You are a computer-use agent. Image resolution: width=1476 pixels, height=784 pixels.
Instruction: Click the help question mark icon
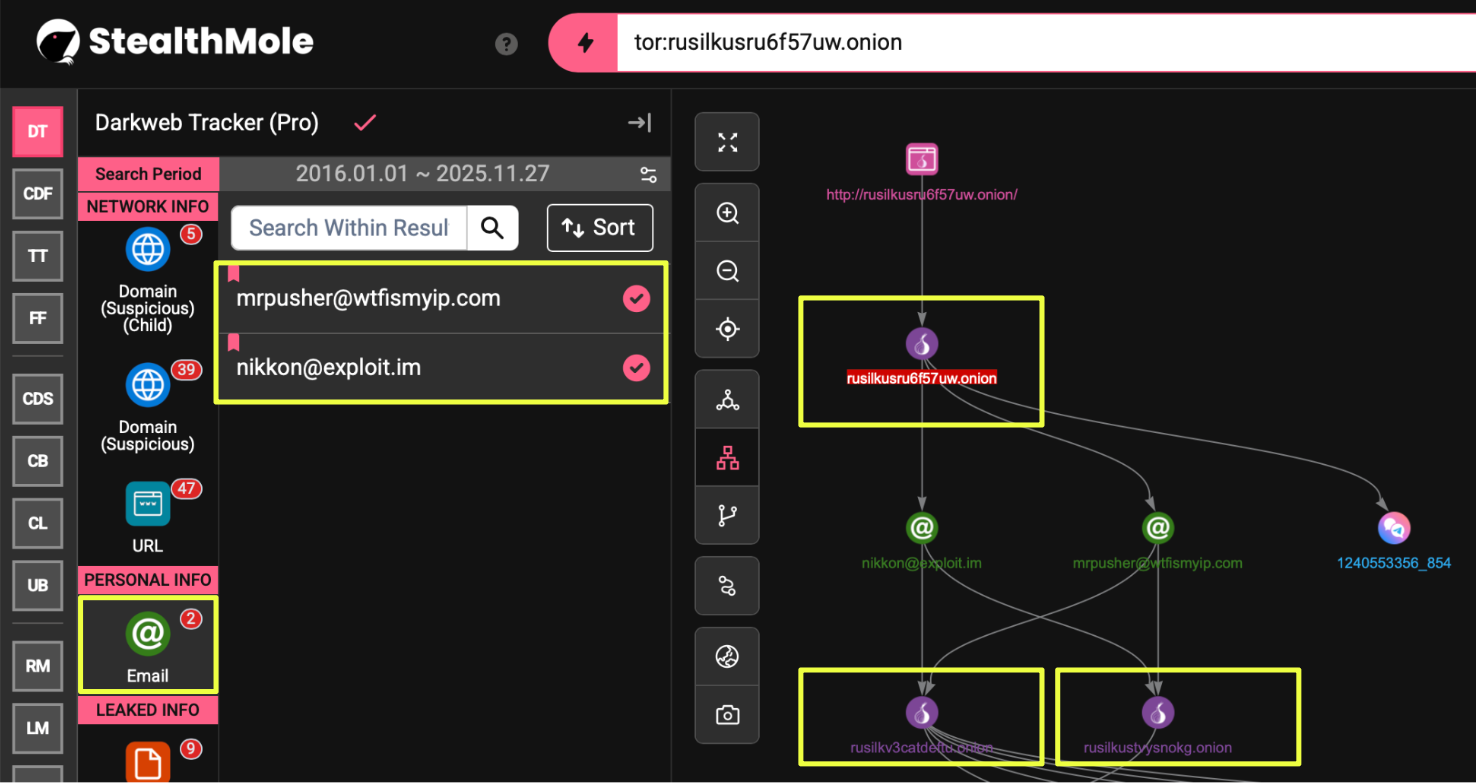pyautogui.click(x=506, y=44)
